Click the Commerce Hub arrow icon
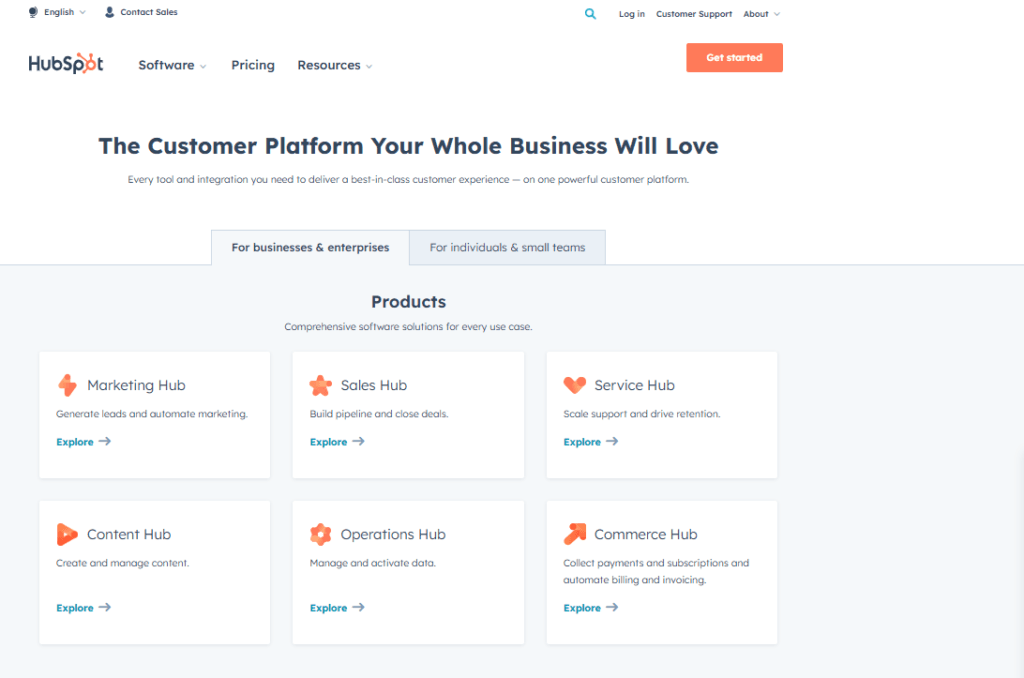The height and width of the screenshot is (678, 1024). pyautogui.click(x=575, y=534)
